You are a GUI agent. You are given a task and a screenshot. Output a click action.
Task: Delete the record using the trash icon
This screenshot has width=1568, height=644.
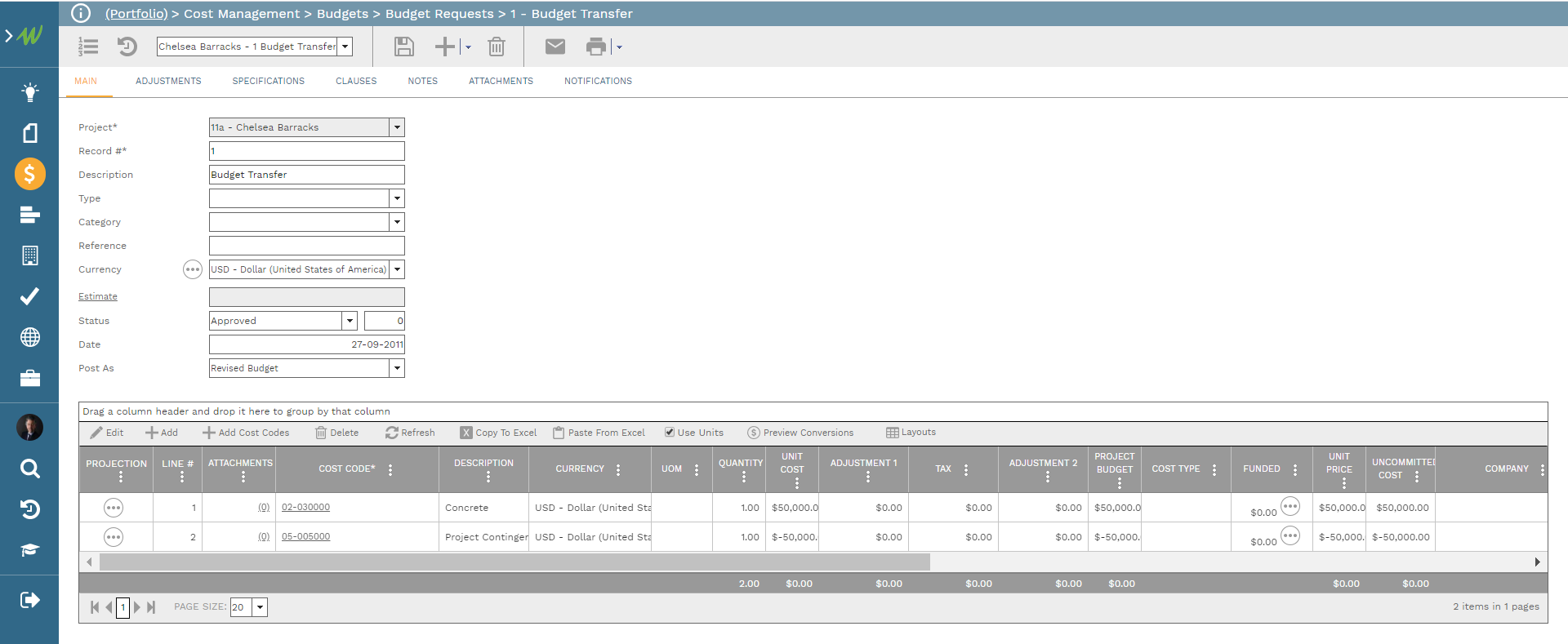coord(497,47)
